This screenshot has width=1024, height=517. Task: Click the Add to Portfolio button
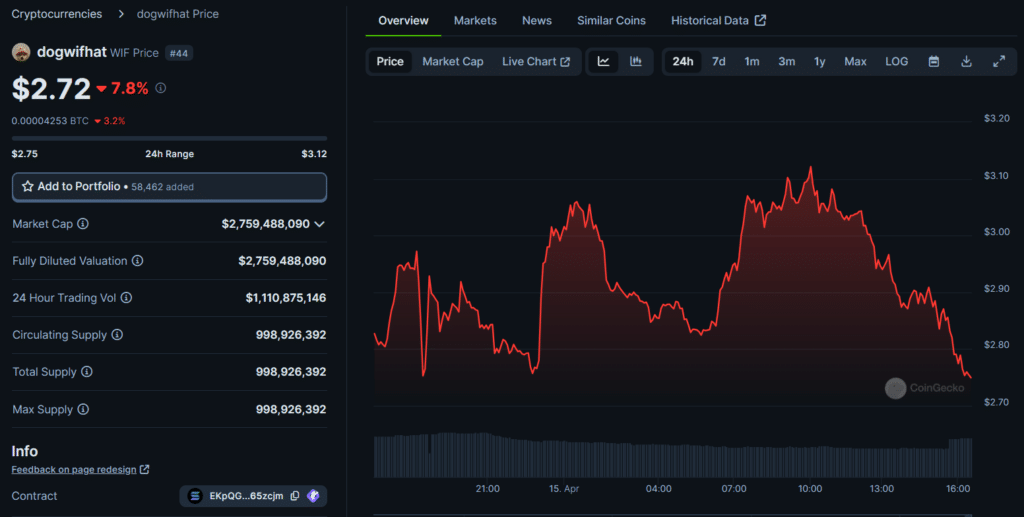(x=169, y=187)
